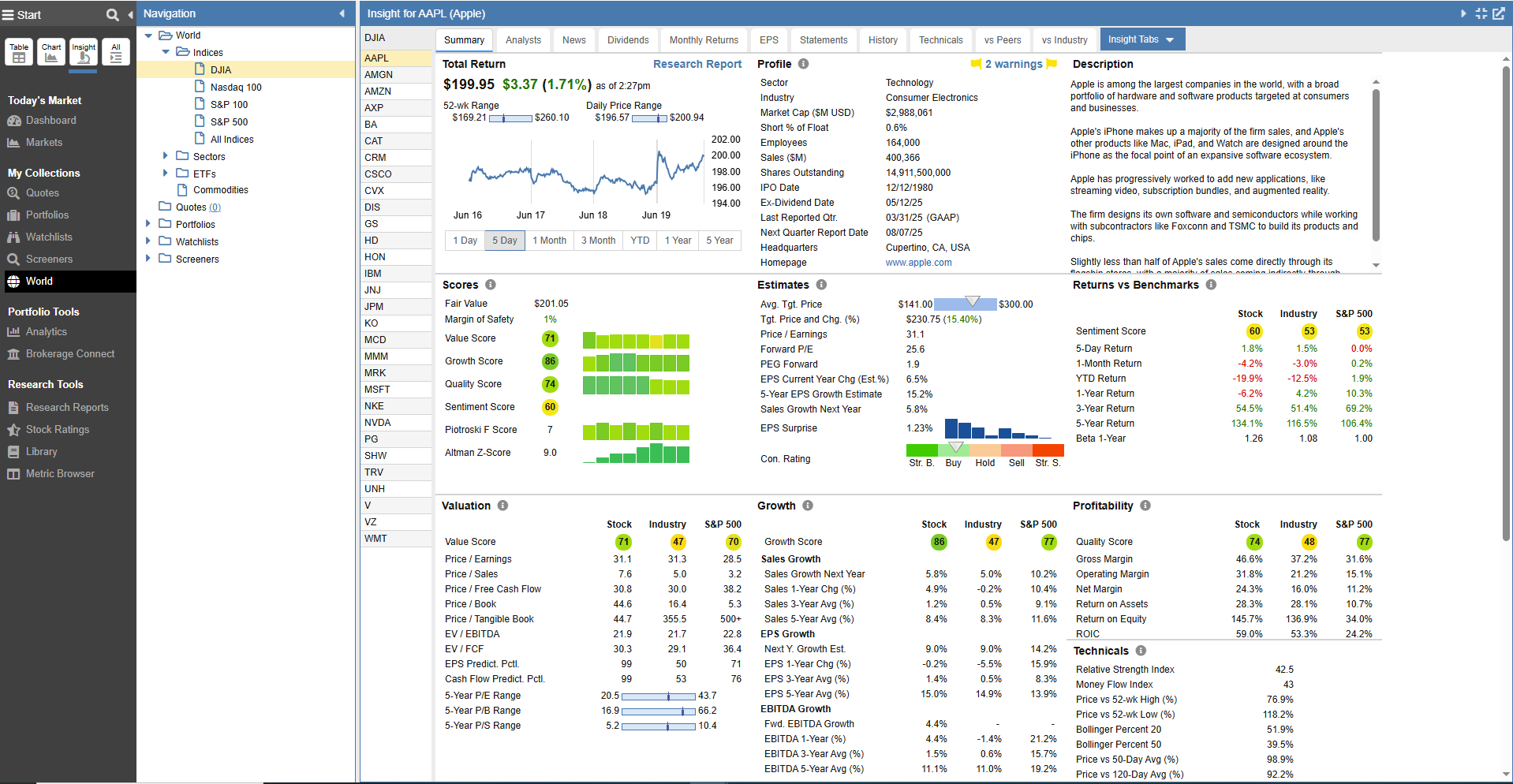Expand the Sectors folder

click(166, 156)
